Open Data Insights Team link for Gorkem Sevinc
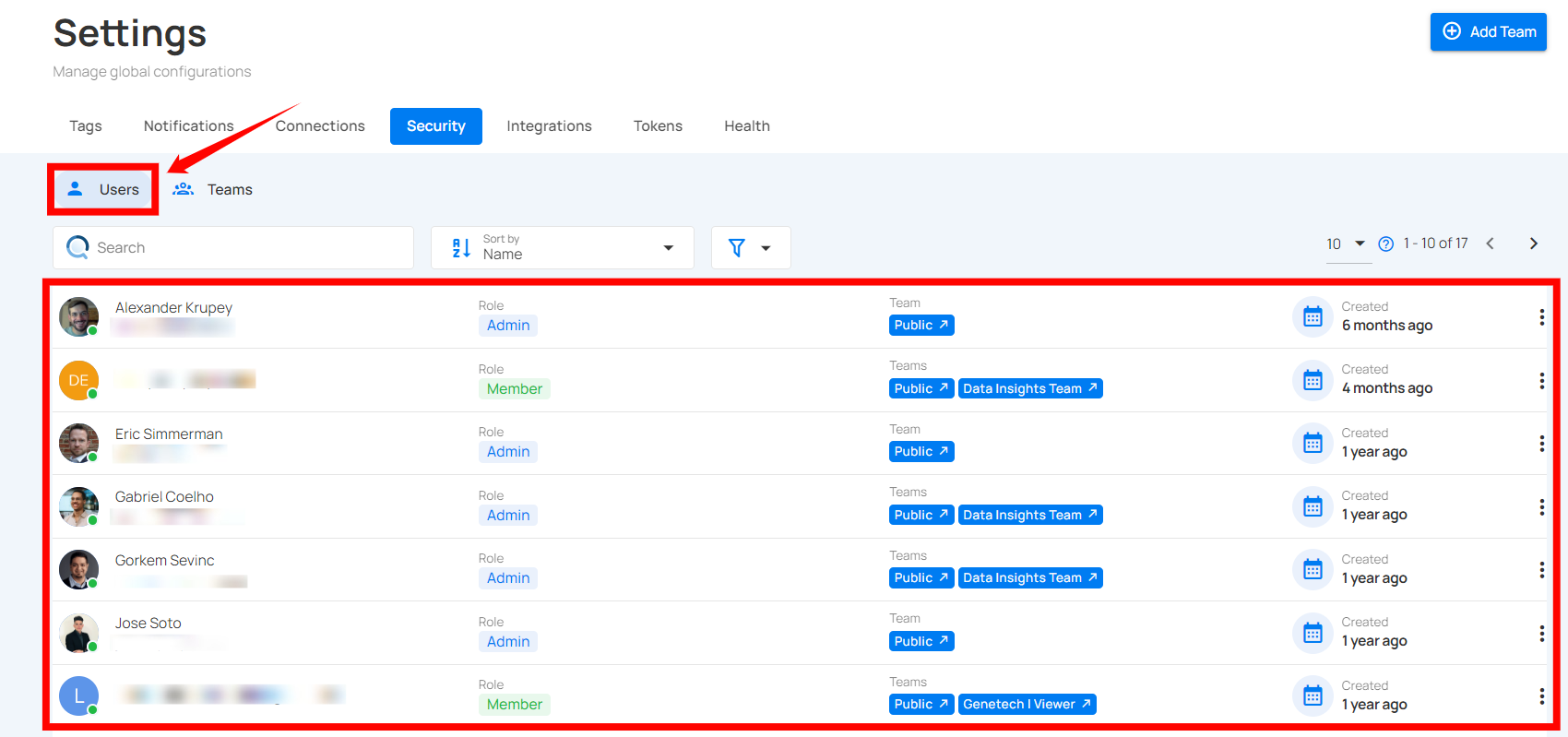This screenshot has width=1568, height=737. (1030, 577)
